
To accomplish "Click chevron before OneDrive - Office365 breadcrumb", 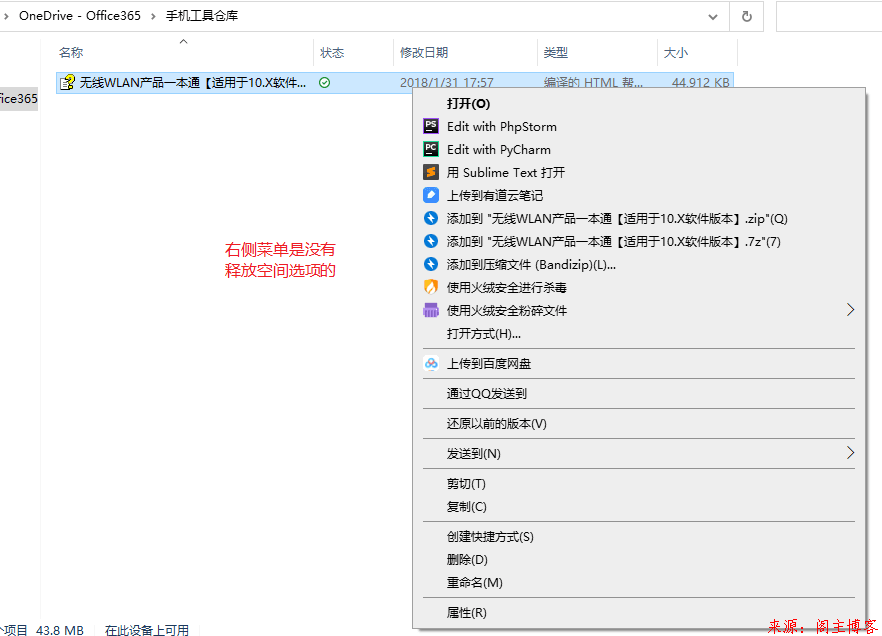I will coord(6,16).
